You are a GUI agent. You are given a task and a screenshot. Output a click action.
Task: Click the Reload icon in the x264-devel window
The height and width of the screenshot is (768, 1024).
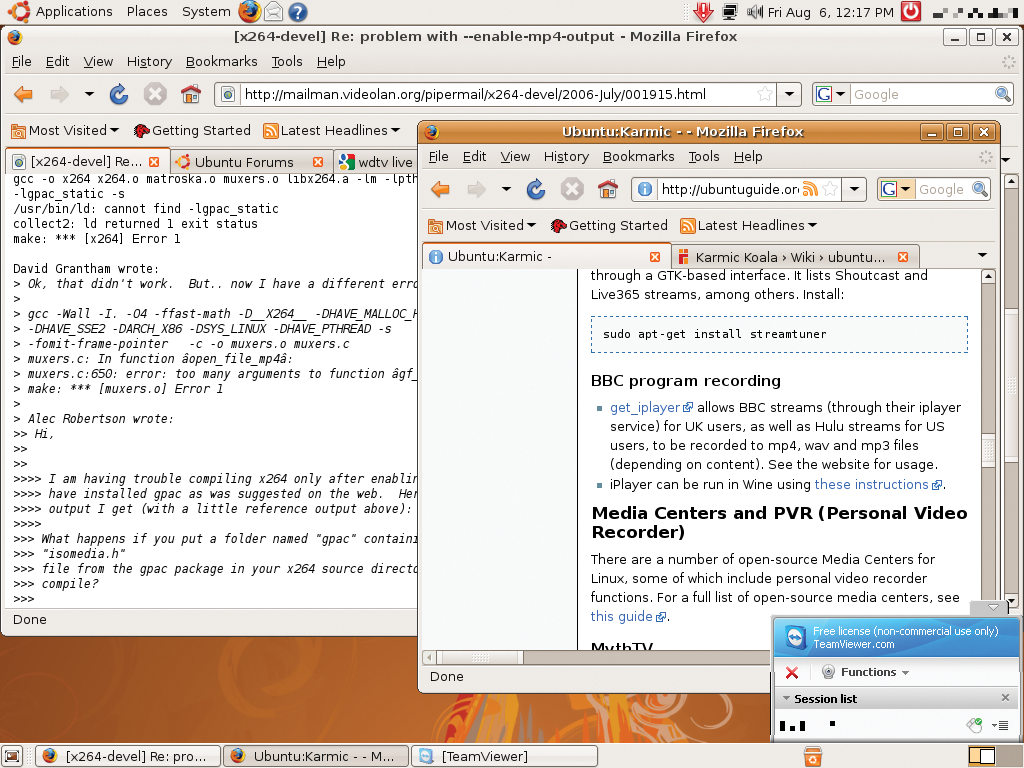click(118, 94)
